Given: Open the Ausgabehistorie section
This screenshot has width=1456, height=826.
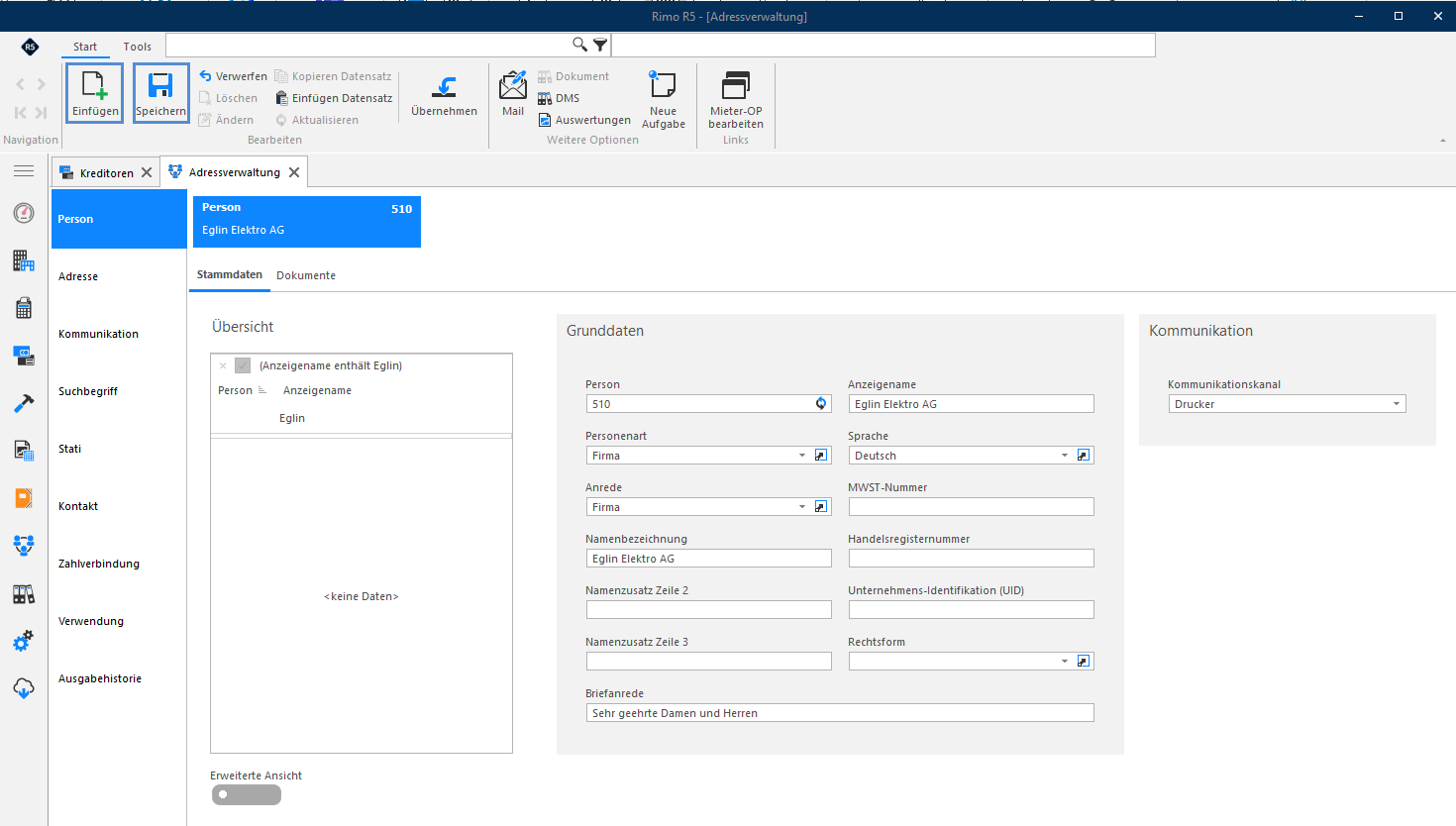Looking at the screenshot, I should 119,678.
